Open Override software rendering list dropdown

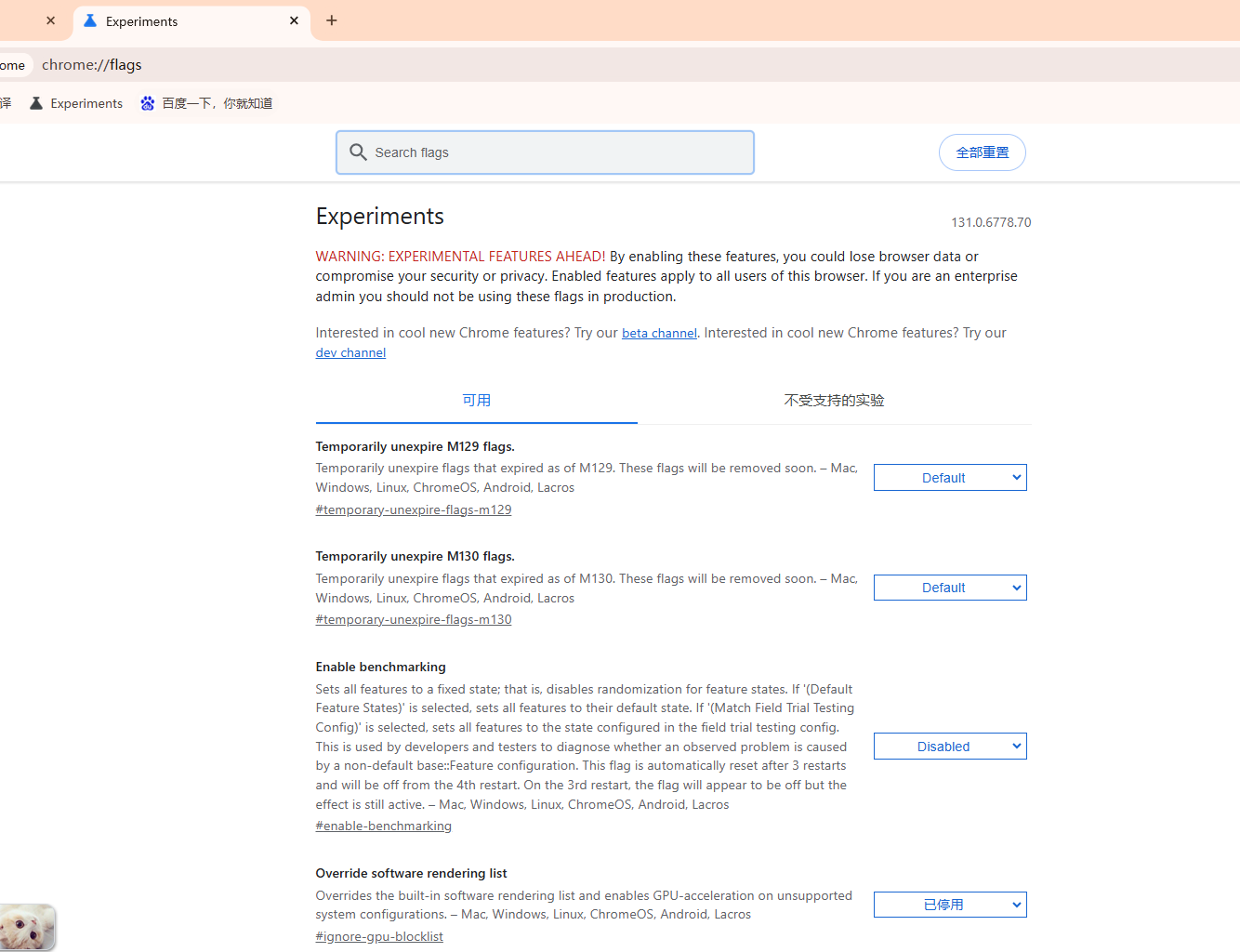click(950, 905)
